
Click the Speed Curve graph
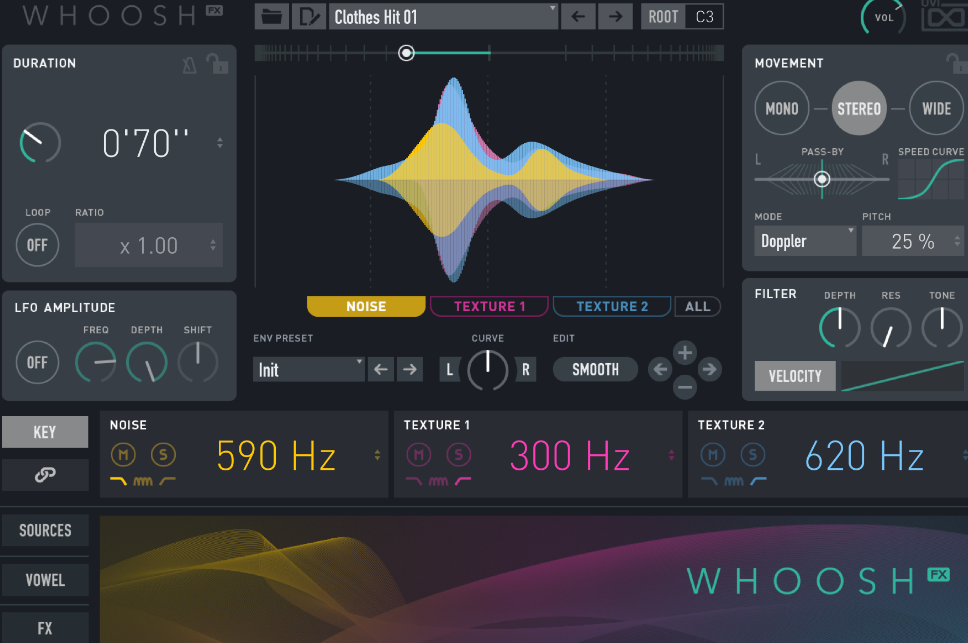(x=931, y=179)
